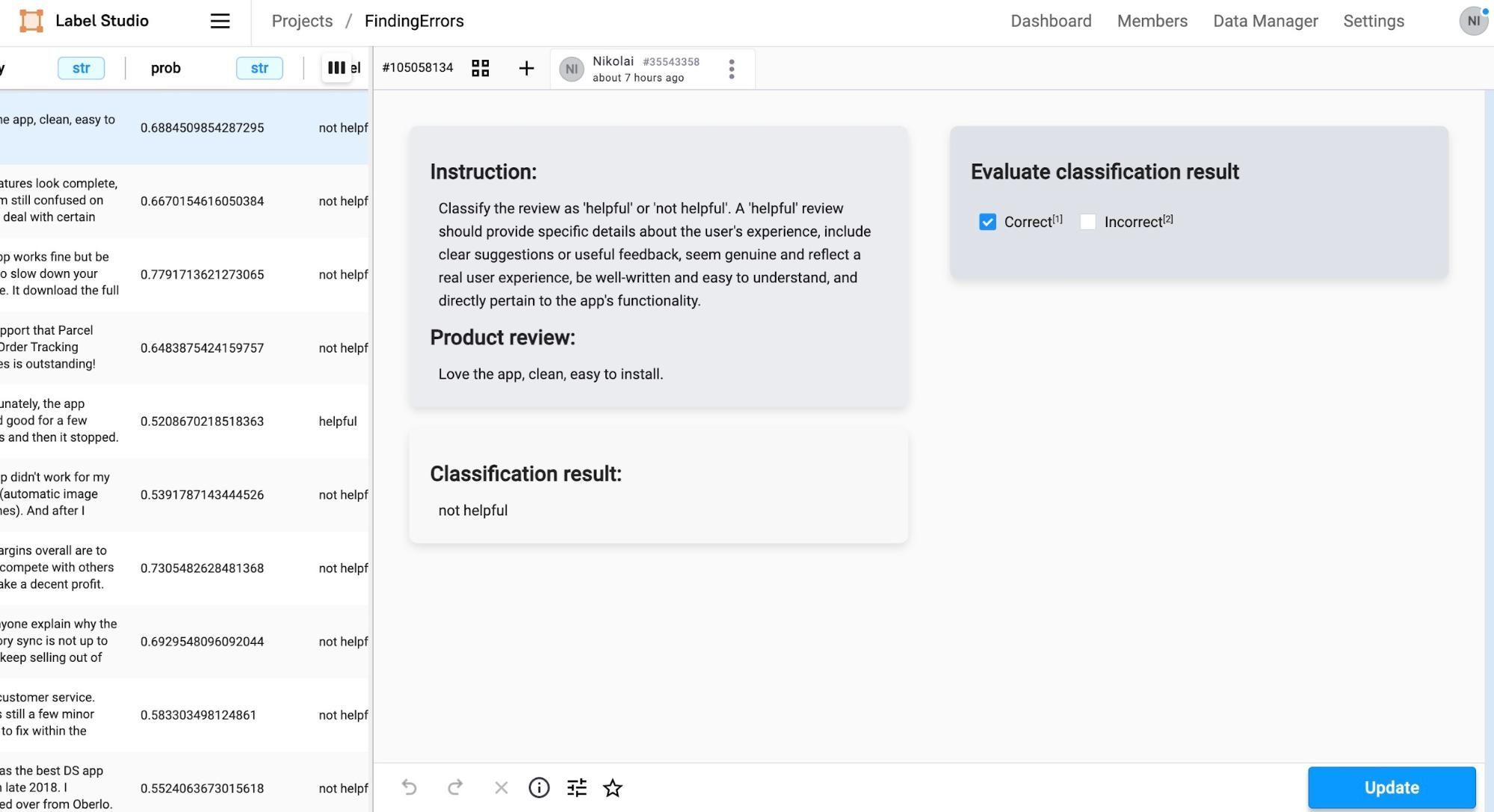
Task: Go to the Data Manager tab
Action: pos(1265,21)
